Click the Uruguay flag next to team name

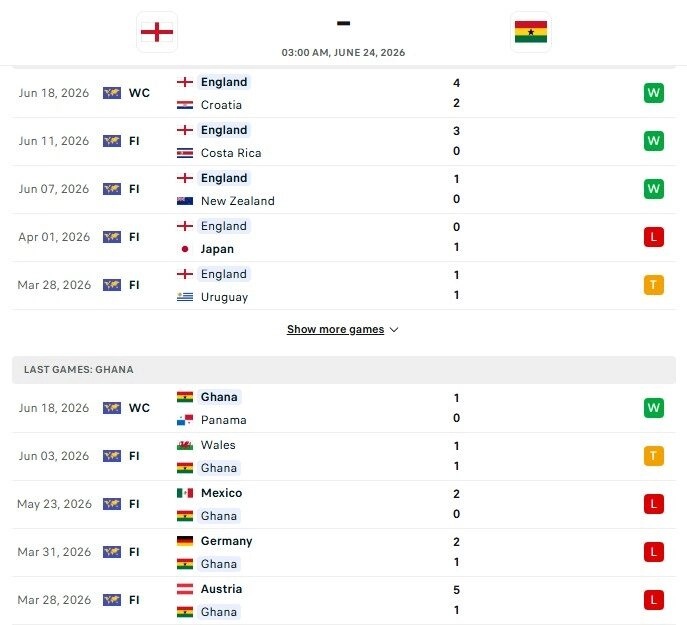tap(184, 297)
